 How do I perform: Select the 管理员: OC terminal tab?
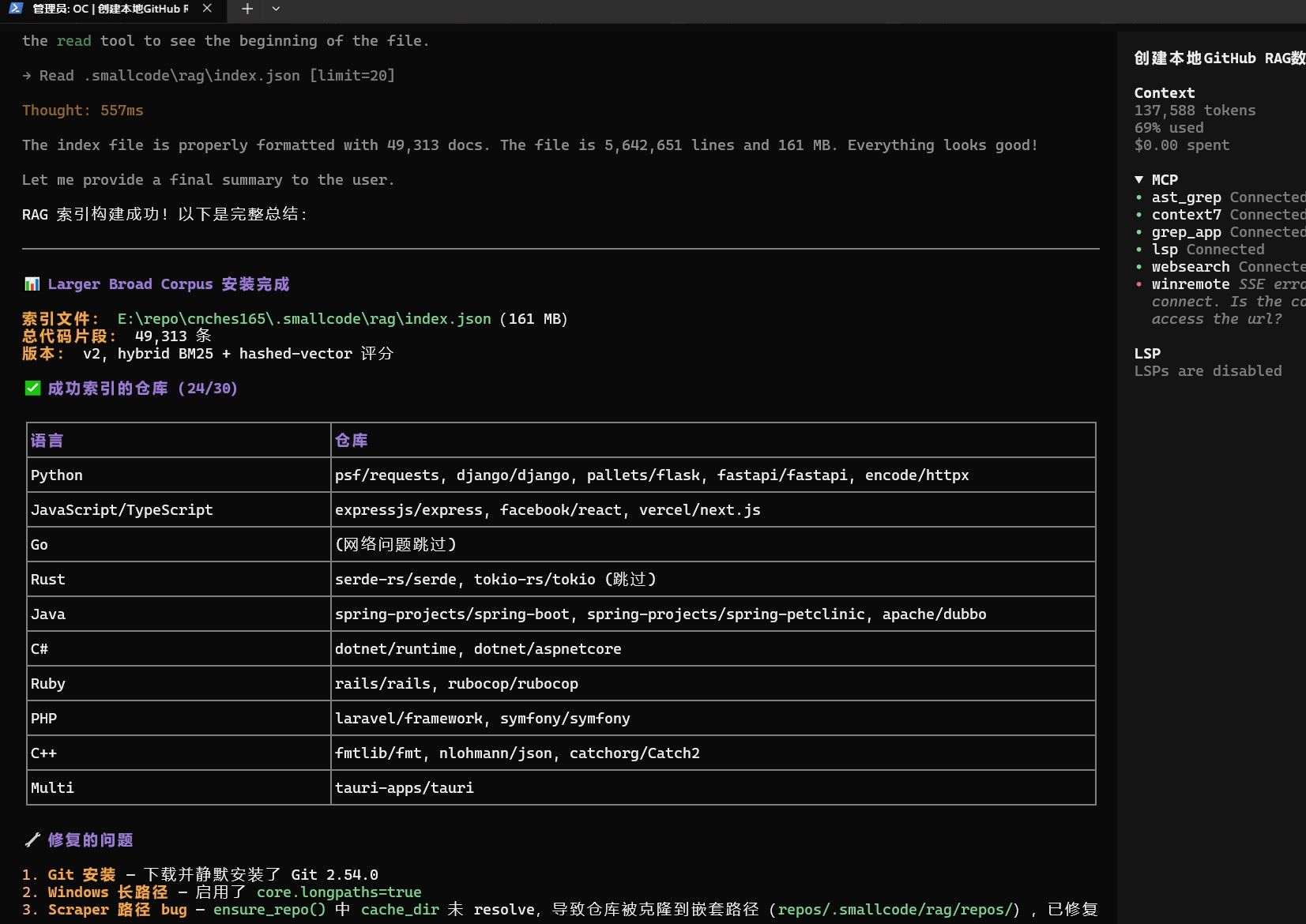coord(111,9)
